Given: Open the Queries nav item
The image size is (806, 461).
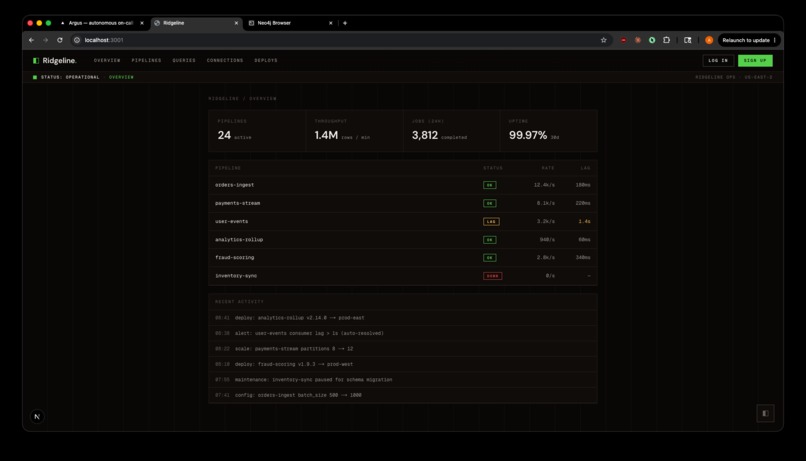Looking at the screenshot, I should tap(184, 61).
